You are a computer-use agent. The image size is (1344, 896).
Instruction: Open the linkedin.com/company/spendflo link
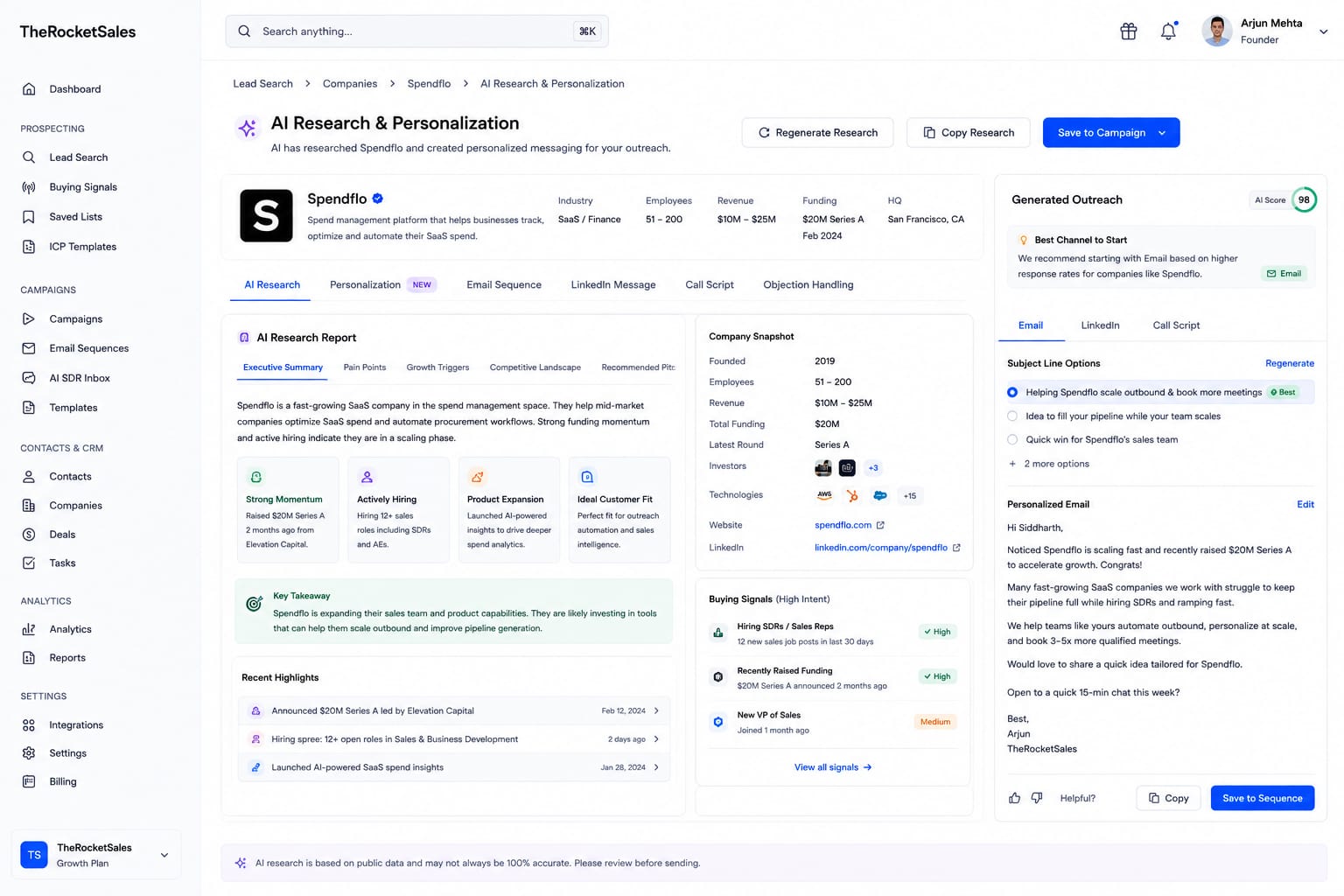[x=881, y=548]
